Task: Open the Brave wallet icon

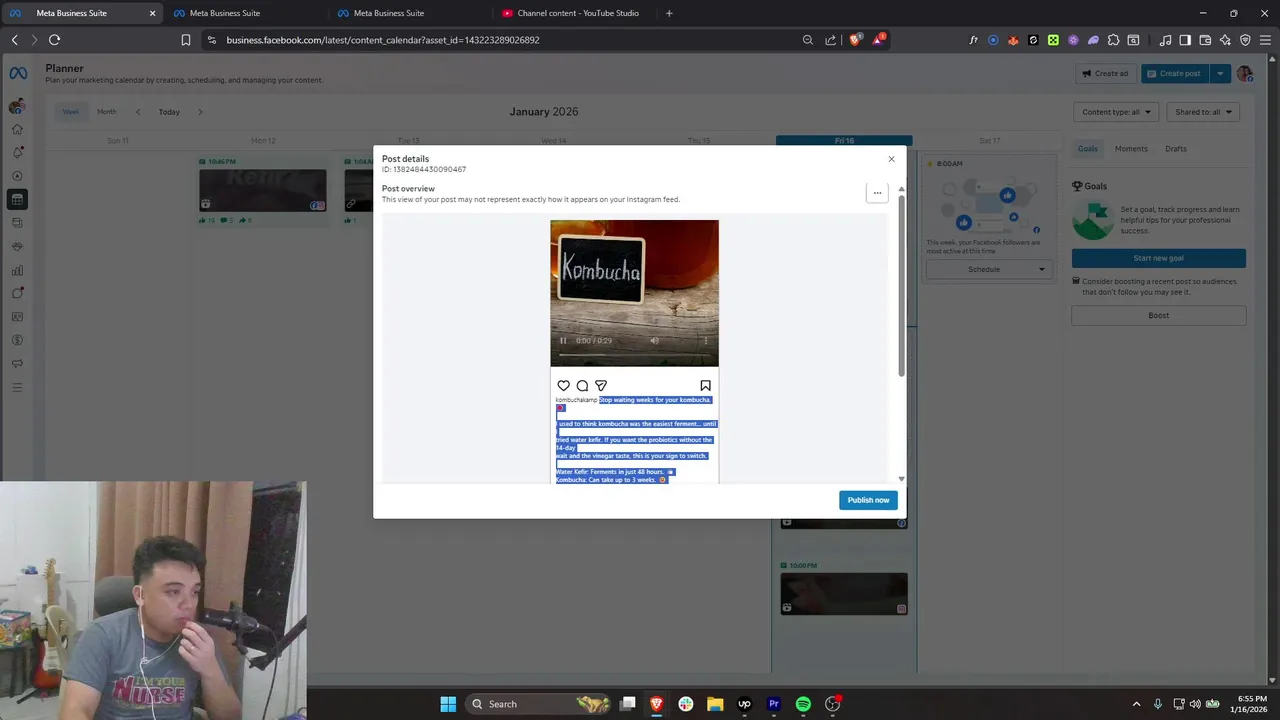Action: (1205, 40)
